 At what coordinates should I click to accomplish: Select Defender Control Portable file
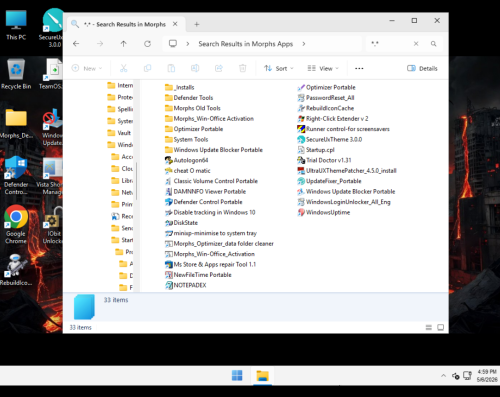click(204, 202)
